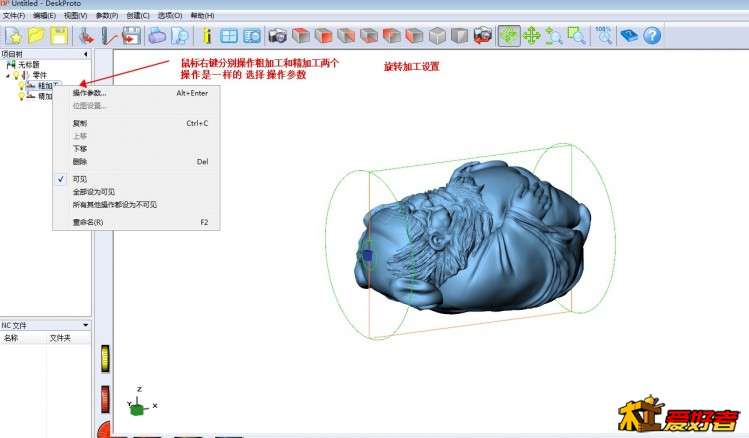Click the yellow information 'i' icon
Viewport: 749px width, 438px height.
207,36
